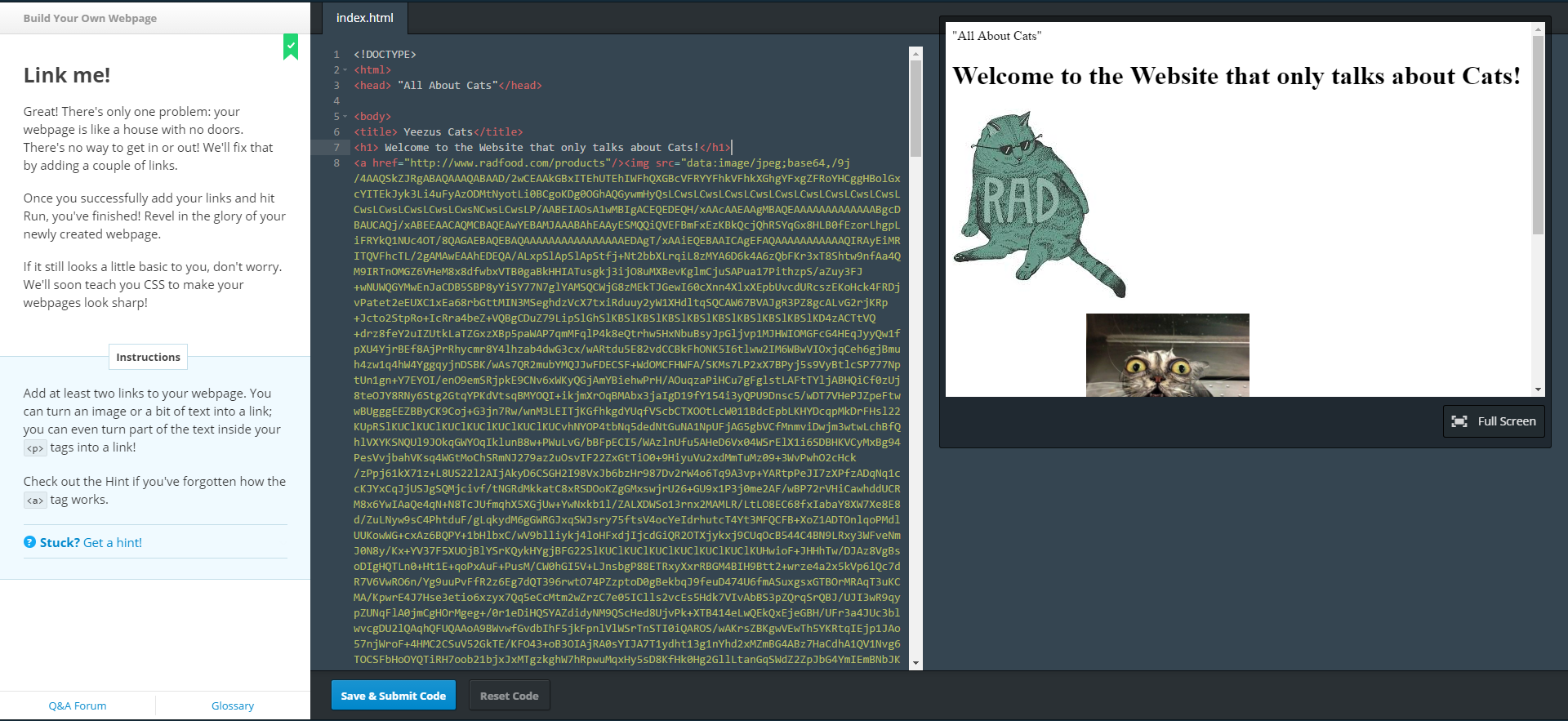Click the question mark hint icon
This screenshot has height=721, width=1568.
click(29, 542)
